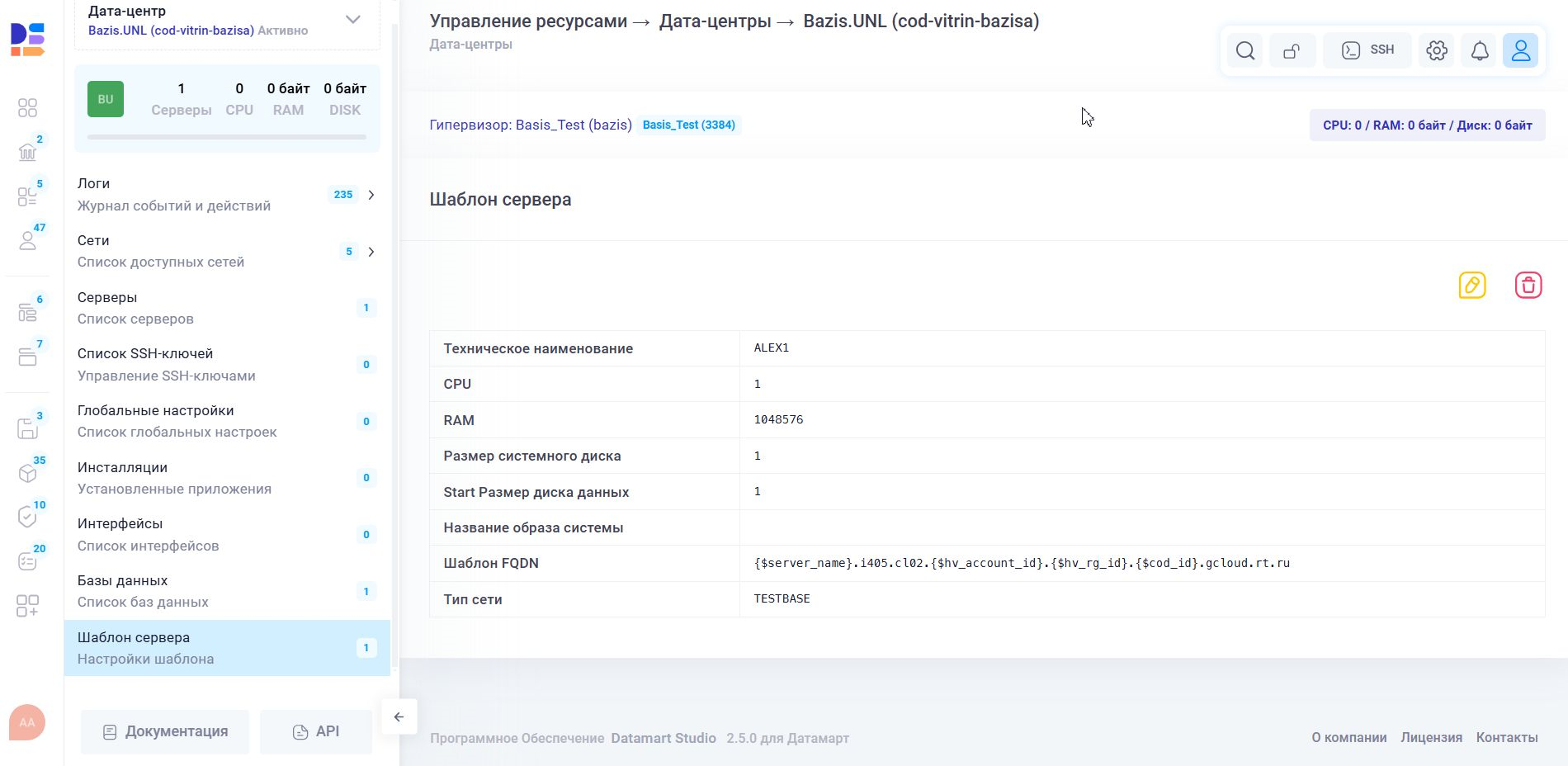This screenshot has height=766, width=1568.
Task: Open the notifications bell icon
Action: (x=1479, y=50)
